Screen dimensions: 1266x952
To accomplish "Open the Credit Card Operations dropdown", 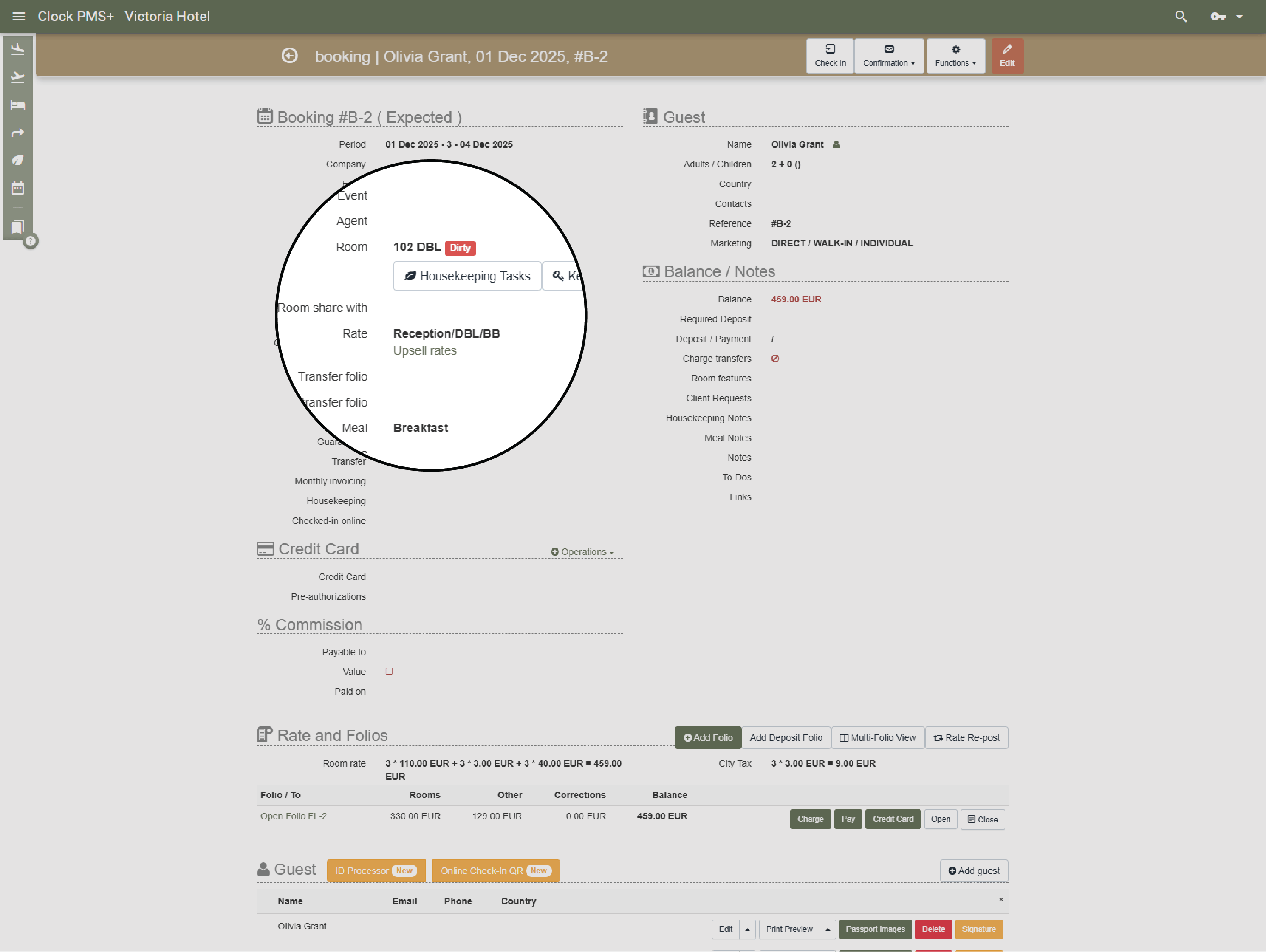I will [x=582, y=551].
